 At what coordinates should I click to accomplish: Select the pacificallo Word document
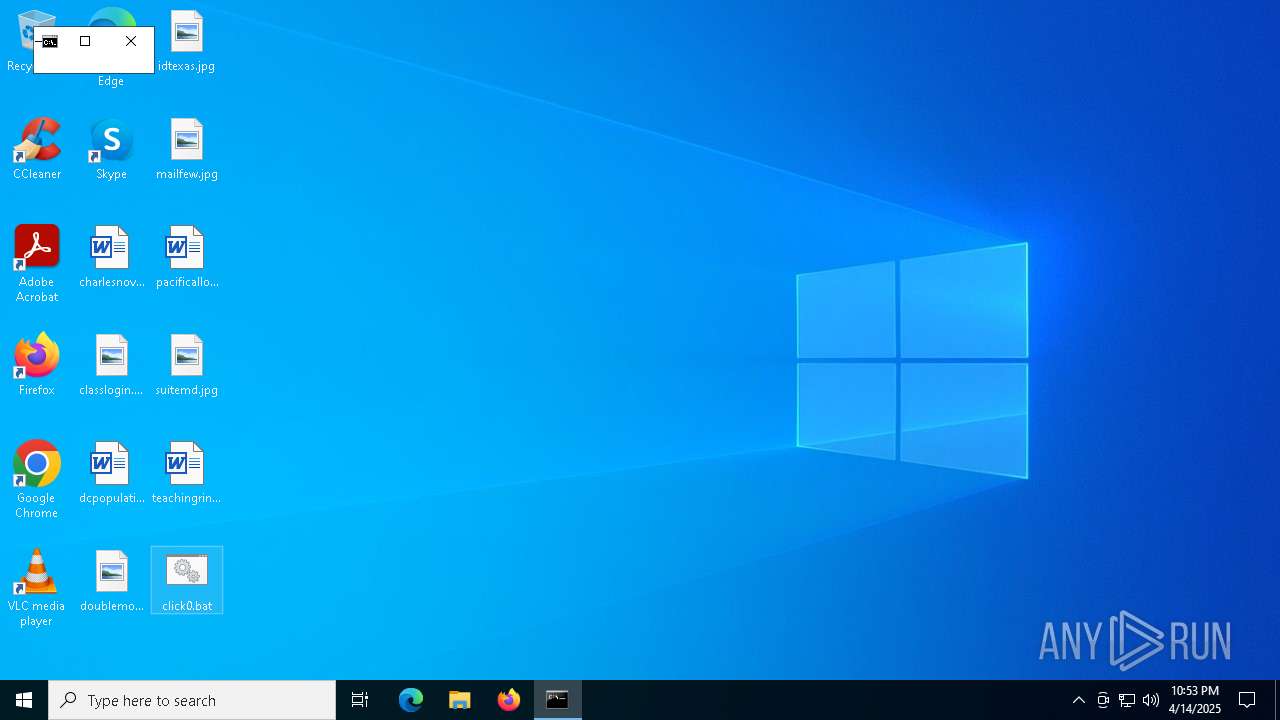coord(186,258)
